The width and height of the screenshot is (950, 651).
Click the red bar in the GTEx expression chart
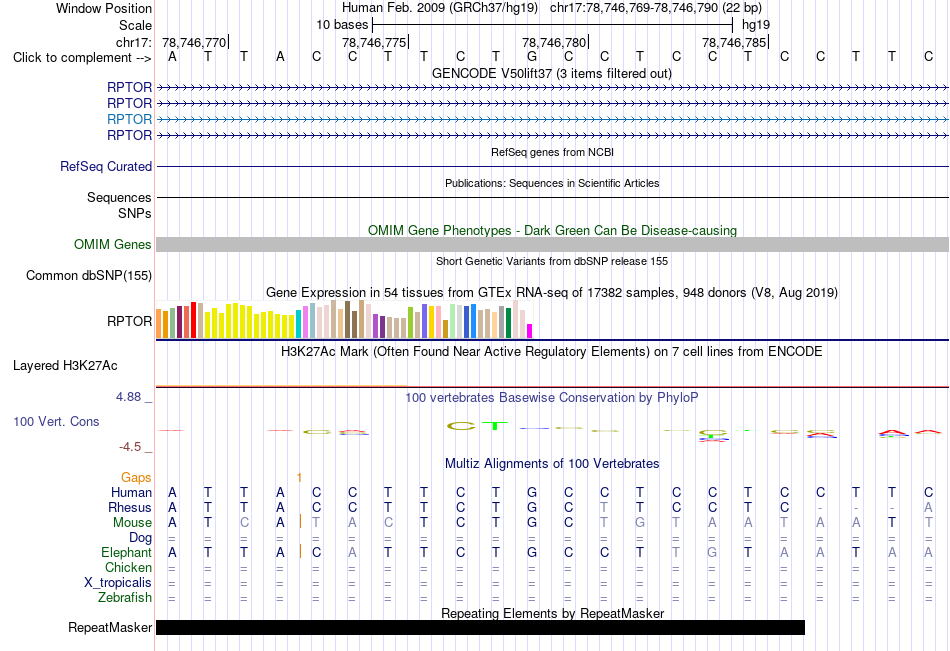tap(193, 320)
